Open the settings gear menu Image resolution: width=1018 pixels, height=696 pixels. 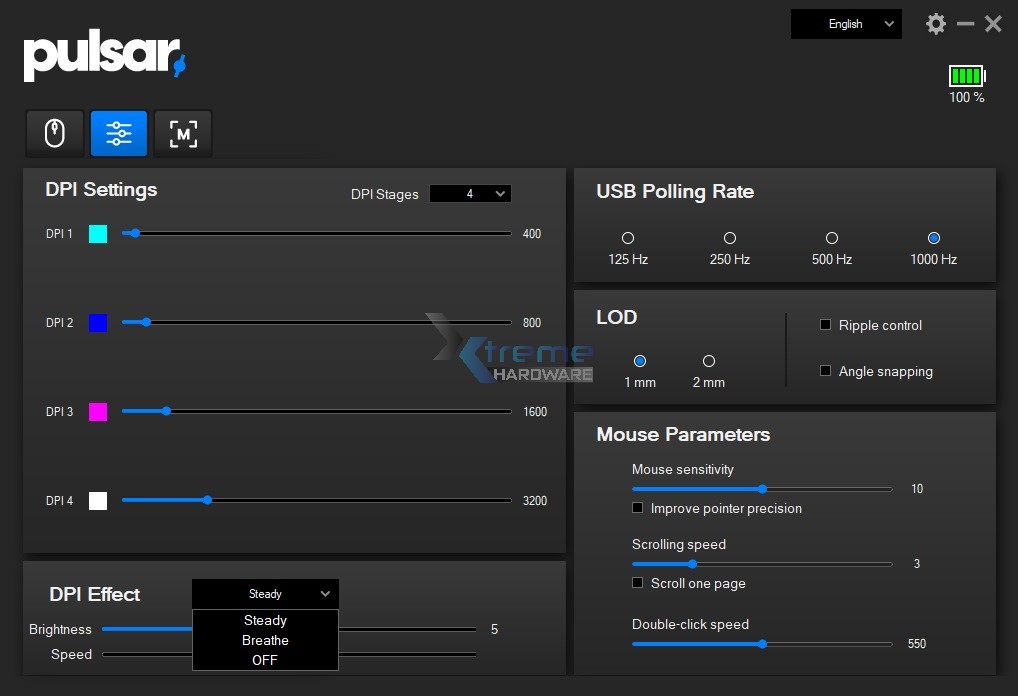(935, 23)
